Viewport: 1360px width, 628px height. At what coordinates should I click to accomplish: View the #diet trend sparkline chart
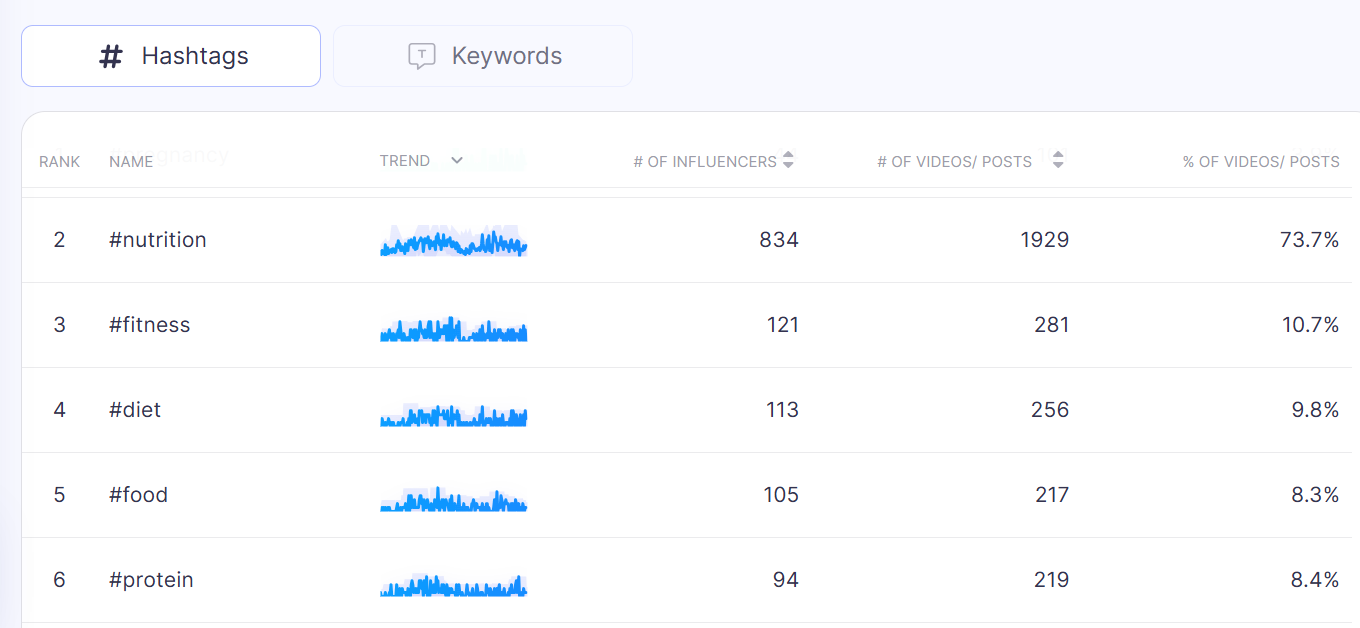(453, 414)
